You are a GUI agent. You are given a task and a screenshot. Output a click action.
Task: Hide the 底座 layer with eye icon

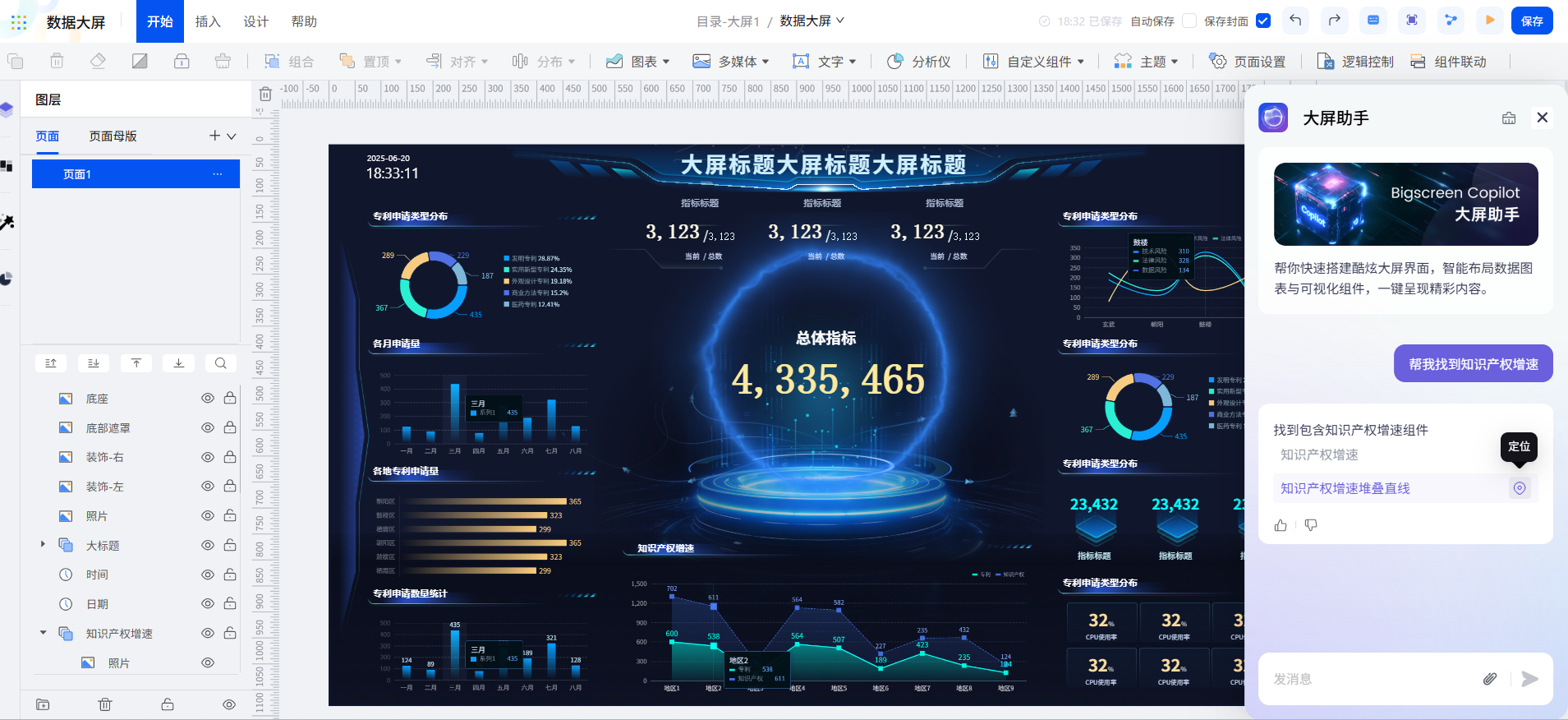point(208,399)
